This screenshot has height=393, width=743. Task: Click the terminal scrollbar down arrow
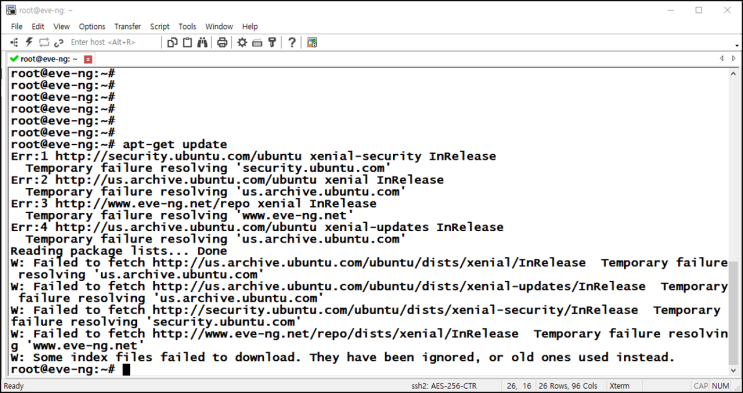point(734,370)
